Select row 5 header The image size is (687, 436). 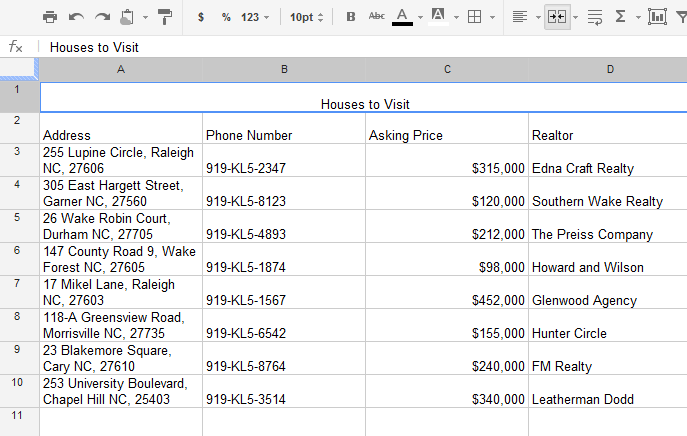pos(19,226)
